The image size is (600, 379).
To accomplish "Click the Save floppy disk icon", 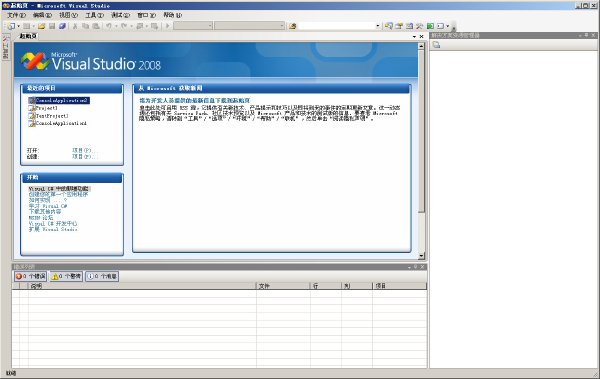I will pos(52,26).
